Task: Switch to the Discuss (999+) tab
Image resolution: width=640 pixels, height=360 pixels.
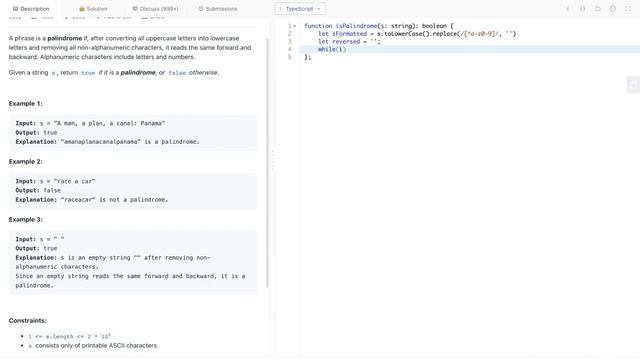Action: (x=156, y=9)
